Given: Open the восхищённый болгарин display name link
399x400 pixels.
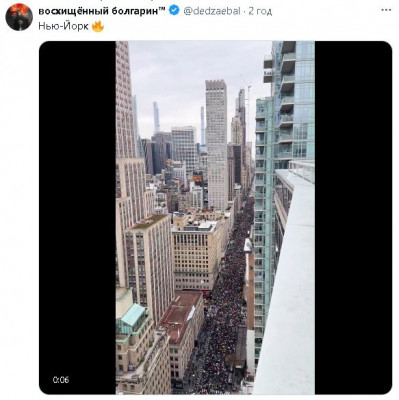Looking at the screenshot, I should [102, 11].
